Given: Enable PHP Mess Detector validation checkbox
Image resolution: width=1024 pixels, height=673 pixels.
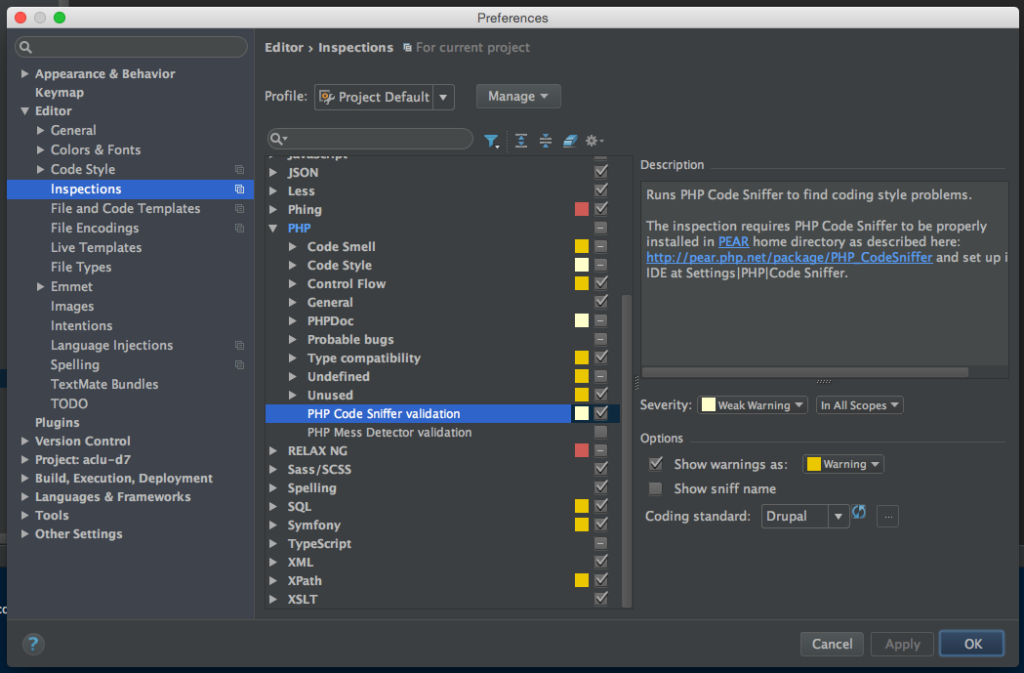Looking at the screenshot, I should tap(600, 433).
